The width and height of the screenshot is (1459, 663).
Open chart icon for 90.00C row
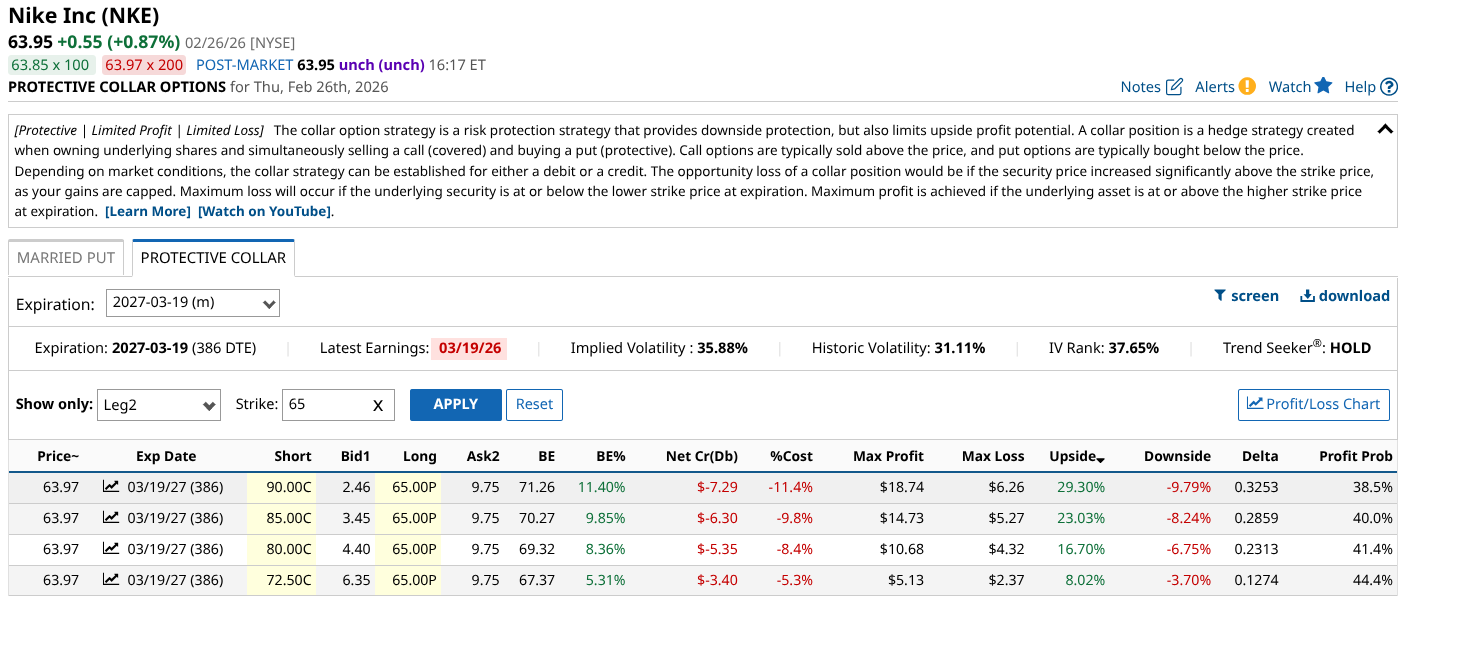[111, 487]
